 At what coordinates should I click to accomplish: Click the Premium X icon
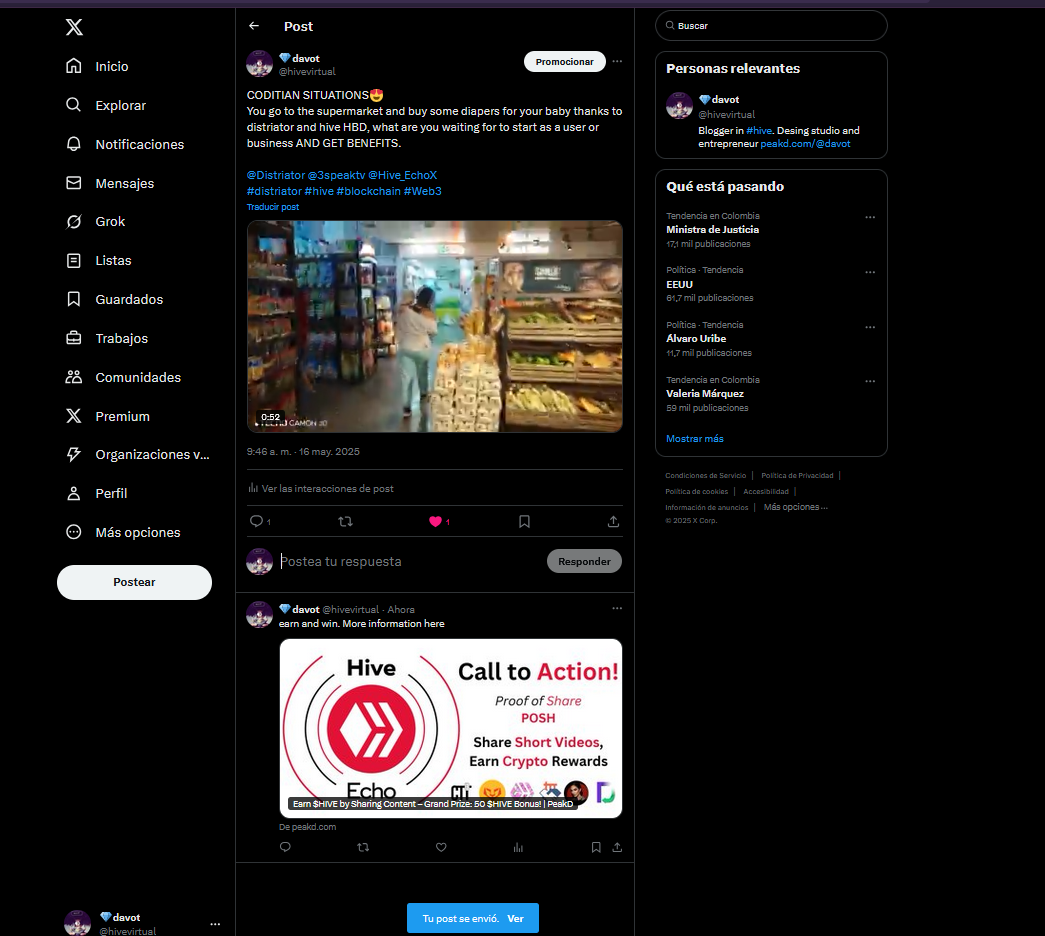(x=74, y=416)
